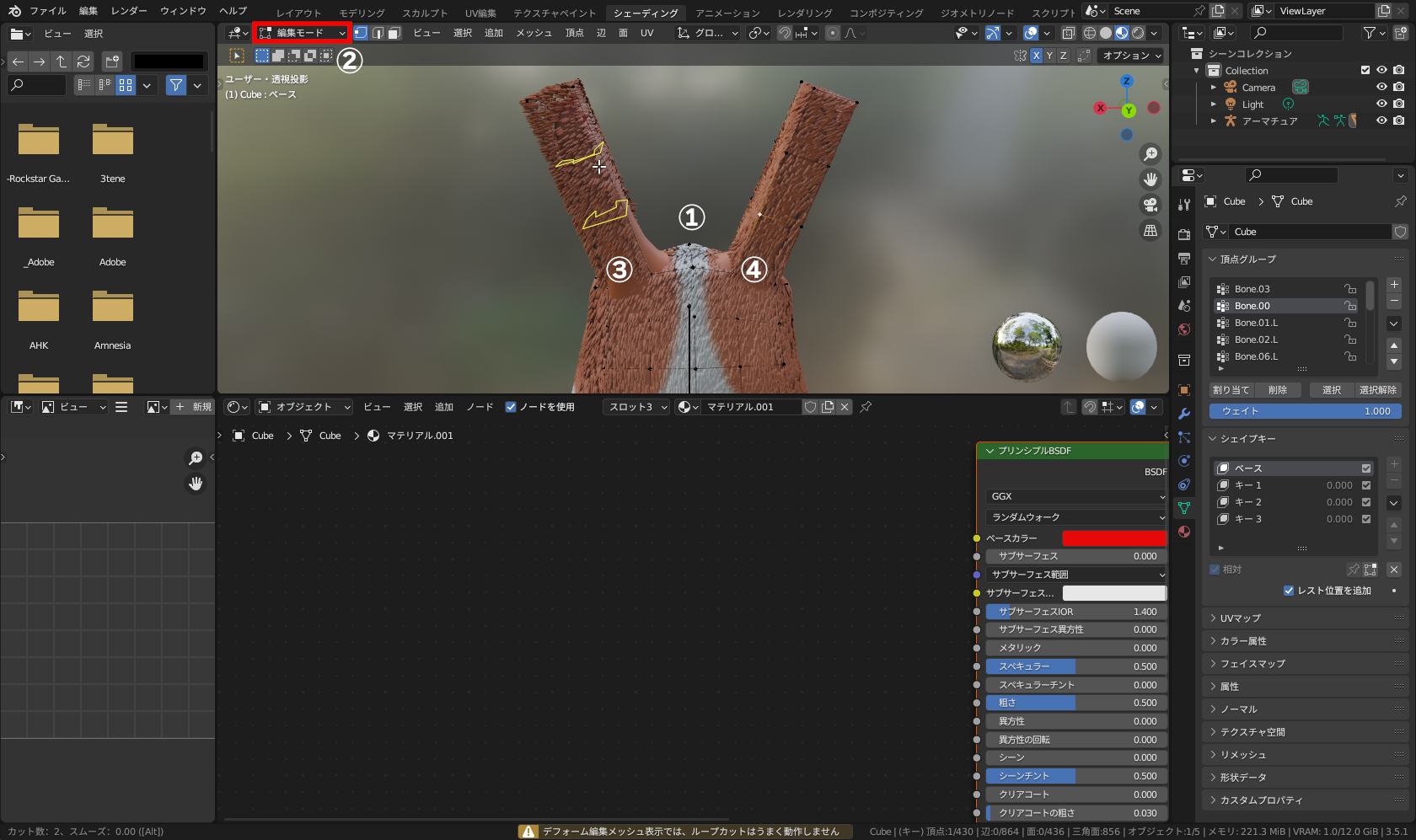
Task: Adjust the 粗さ roughness slider
Action: click(1076, 703)
